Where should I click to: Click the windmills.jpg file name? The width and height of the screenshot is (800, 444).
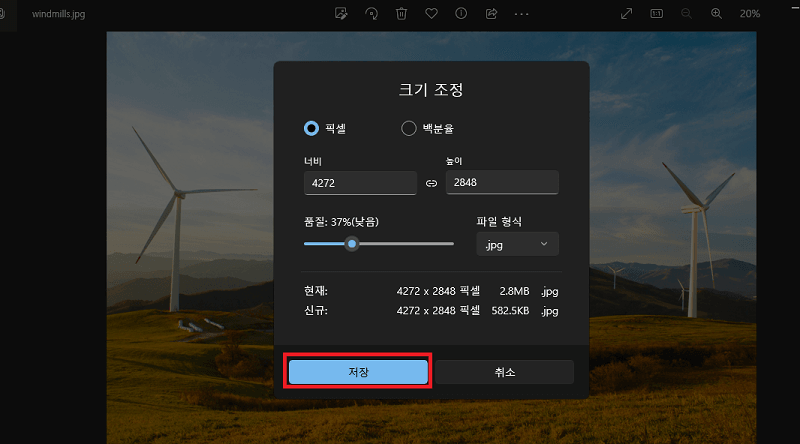[59, 14]
